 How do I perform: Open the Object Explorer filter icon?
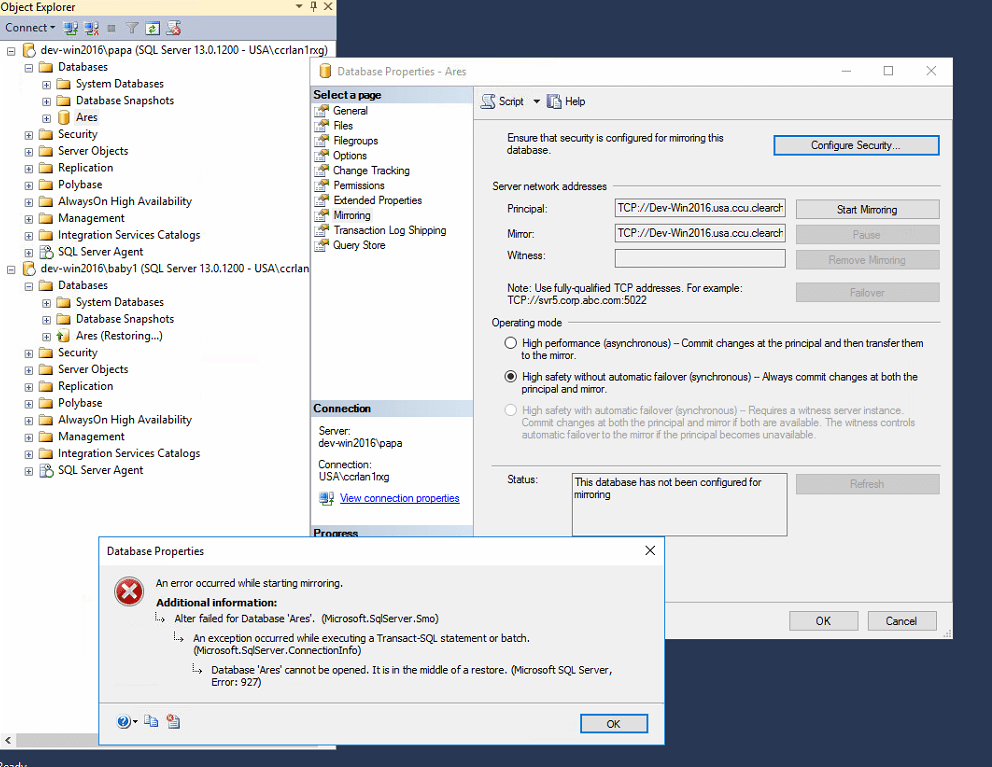coord(131,27)
